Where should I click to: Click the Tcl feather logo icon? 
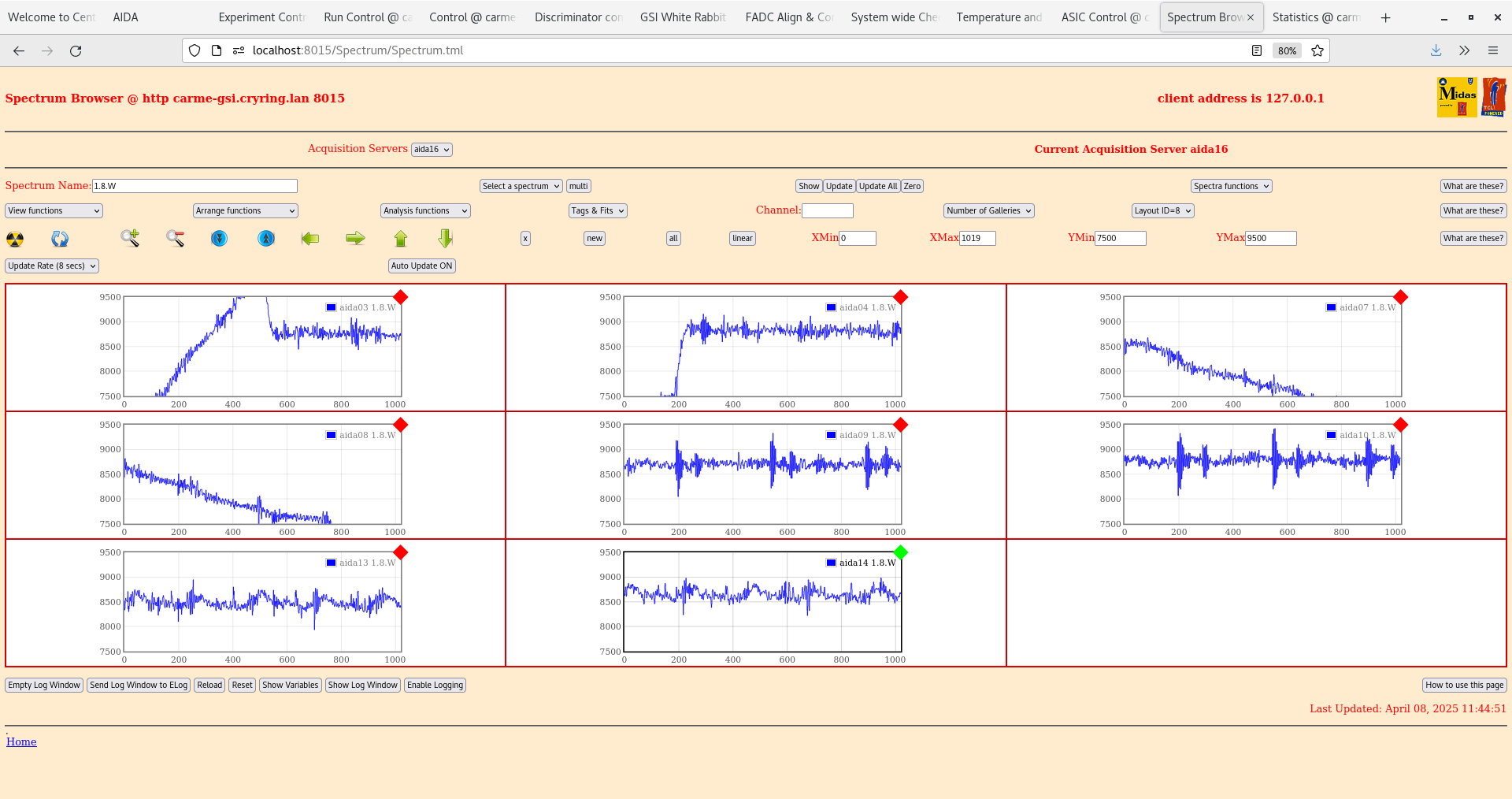(x=1494, y=98)
